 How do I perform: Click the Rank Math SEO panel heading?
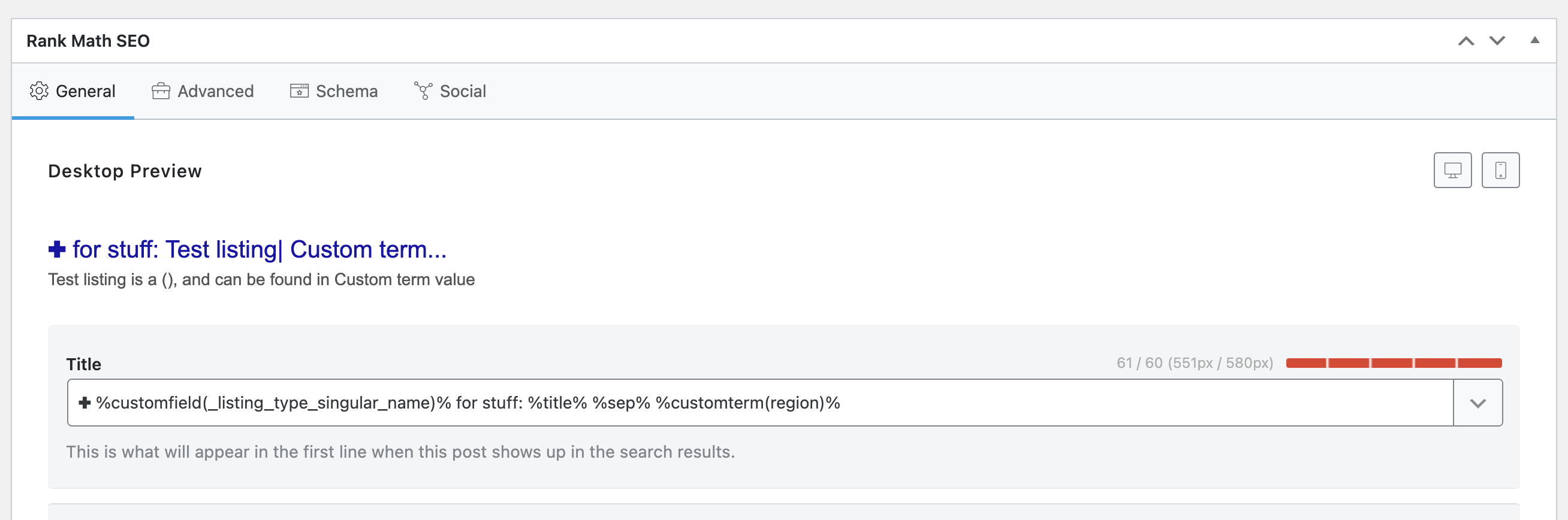(88, 41)
